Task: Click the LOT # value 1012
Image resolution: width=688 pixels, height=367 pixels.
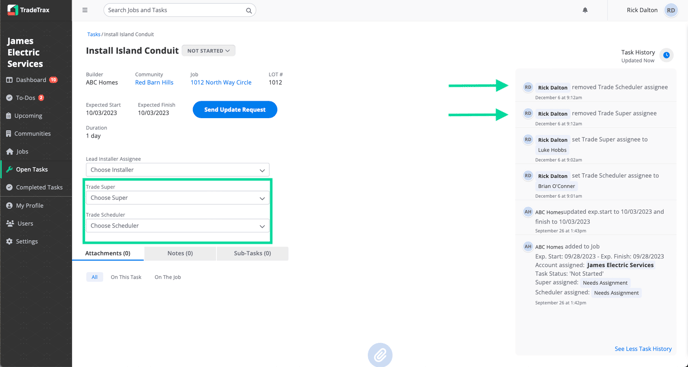Action: [276, 83]
